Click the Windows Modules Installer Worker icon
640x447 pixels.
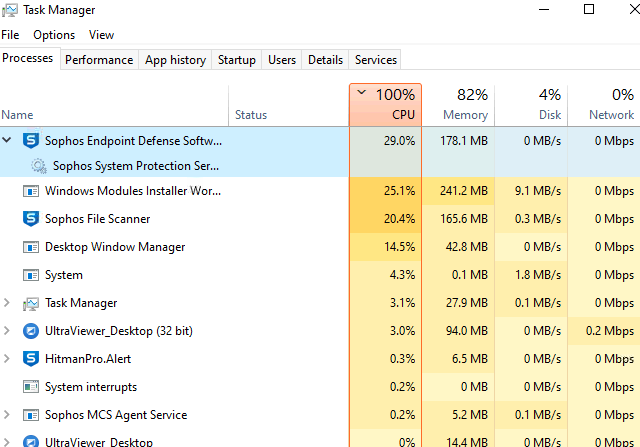[30, 191]
